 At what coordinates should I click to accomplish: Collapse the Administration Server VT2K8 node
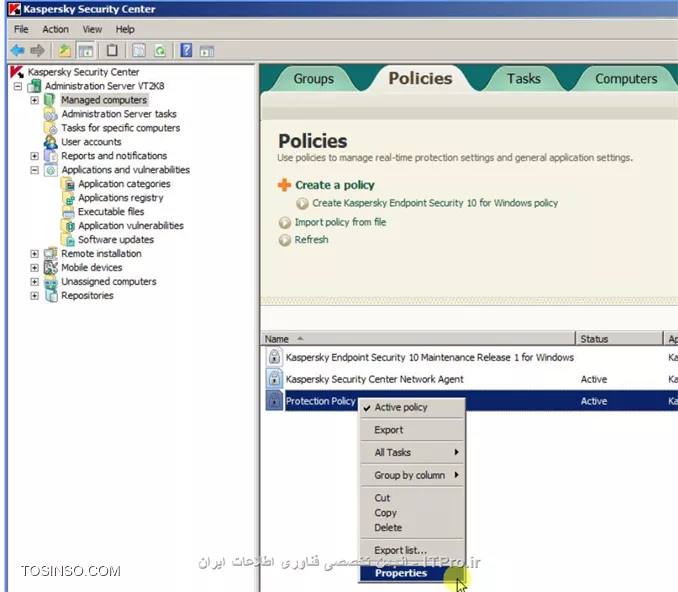pos(18,86)
